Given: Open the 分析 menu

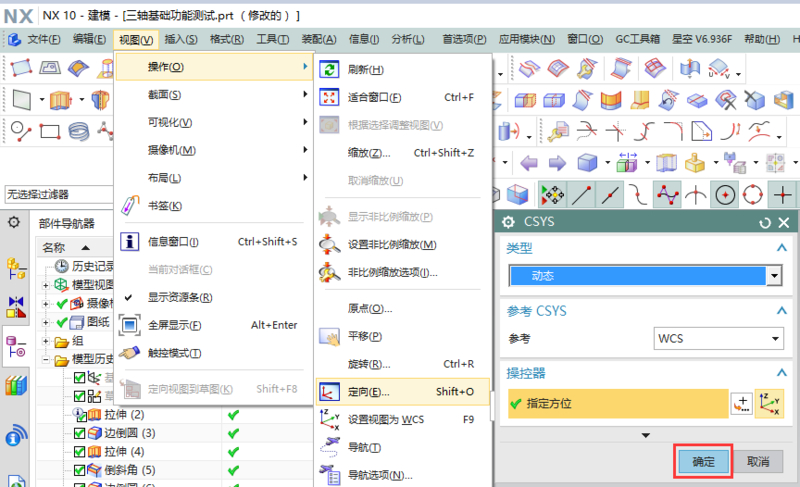Looking at the screenshot, I should [x=408, y=39].
